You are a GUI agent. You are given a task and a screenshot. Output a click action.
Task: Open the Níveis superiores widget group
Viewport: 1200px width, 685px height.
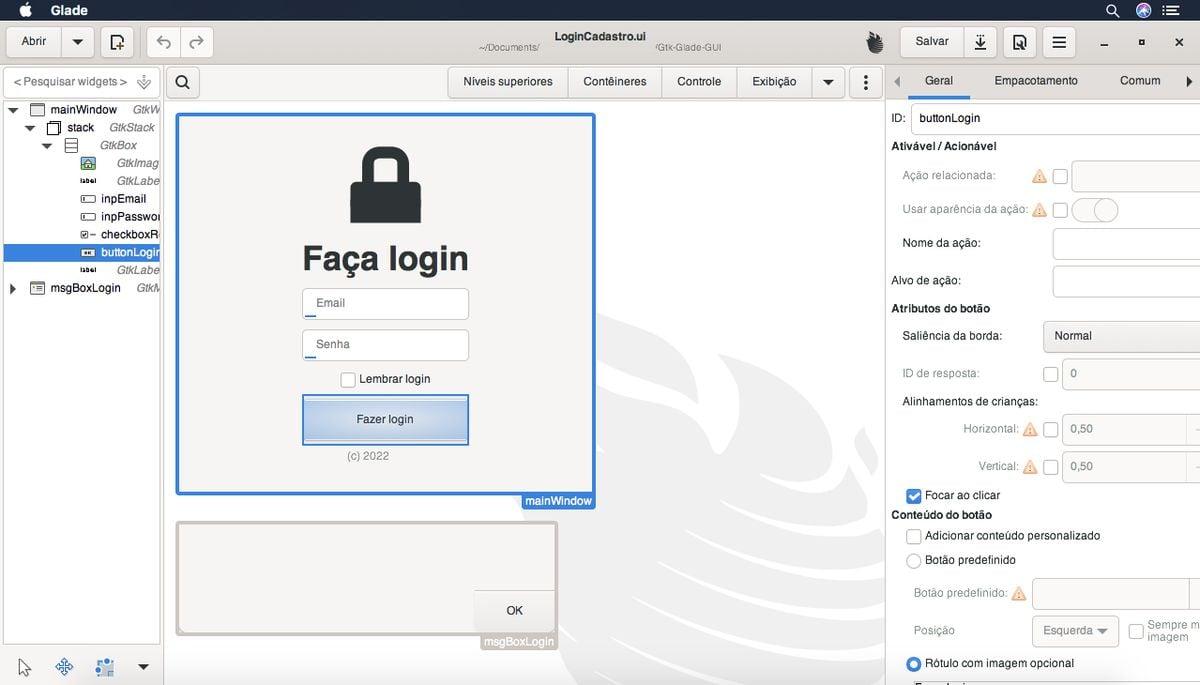point(508,82)
